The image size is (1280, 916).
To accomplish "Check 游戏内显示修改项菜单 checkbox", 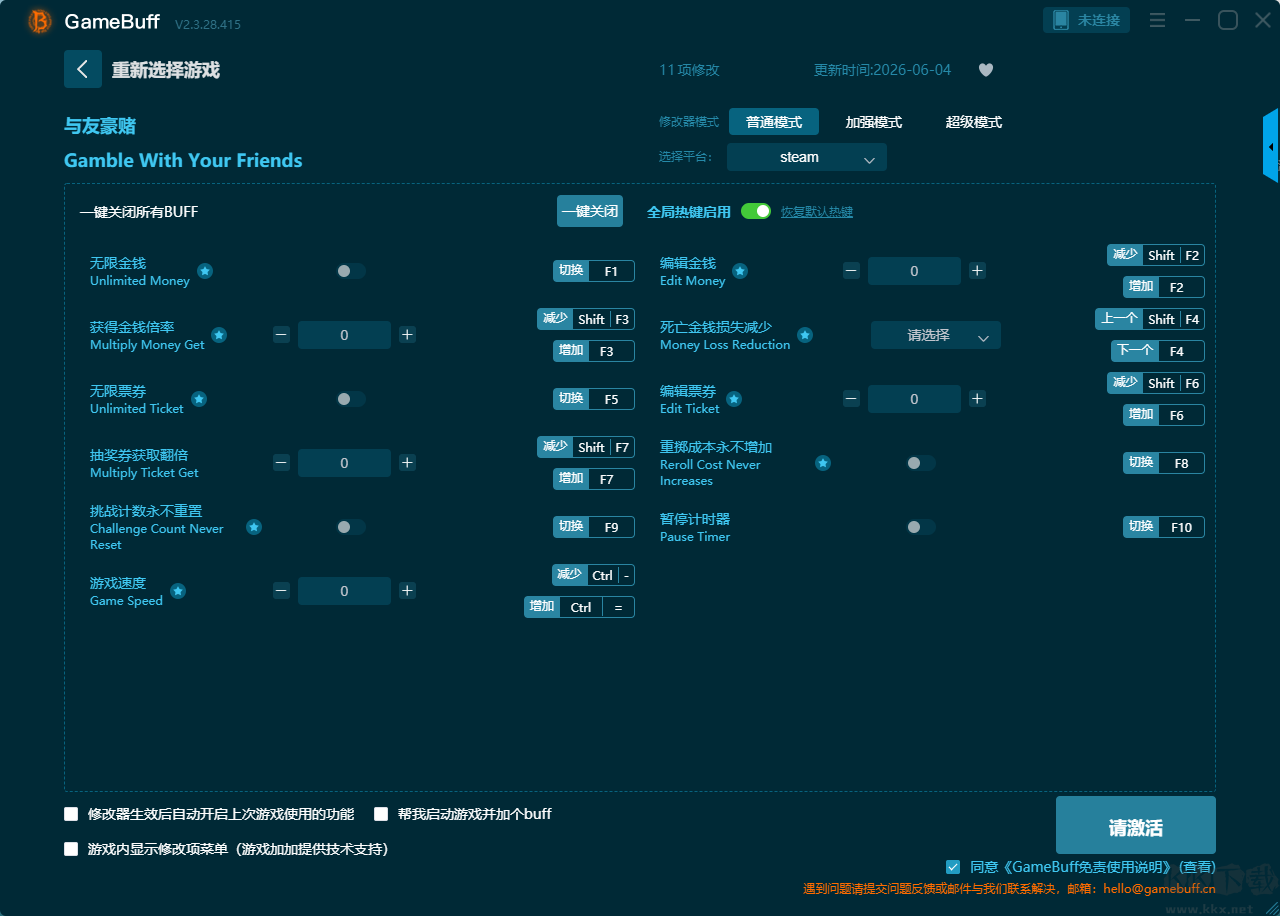I will tap(71, 849).
